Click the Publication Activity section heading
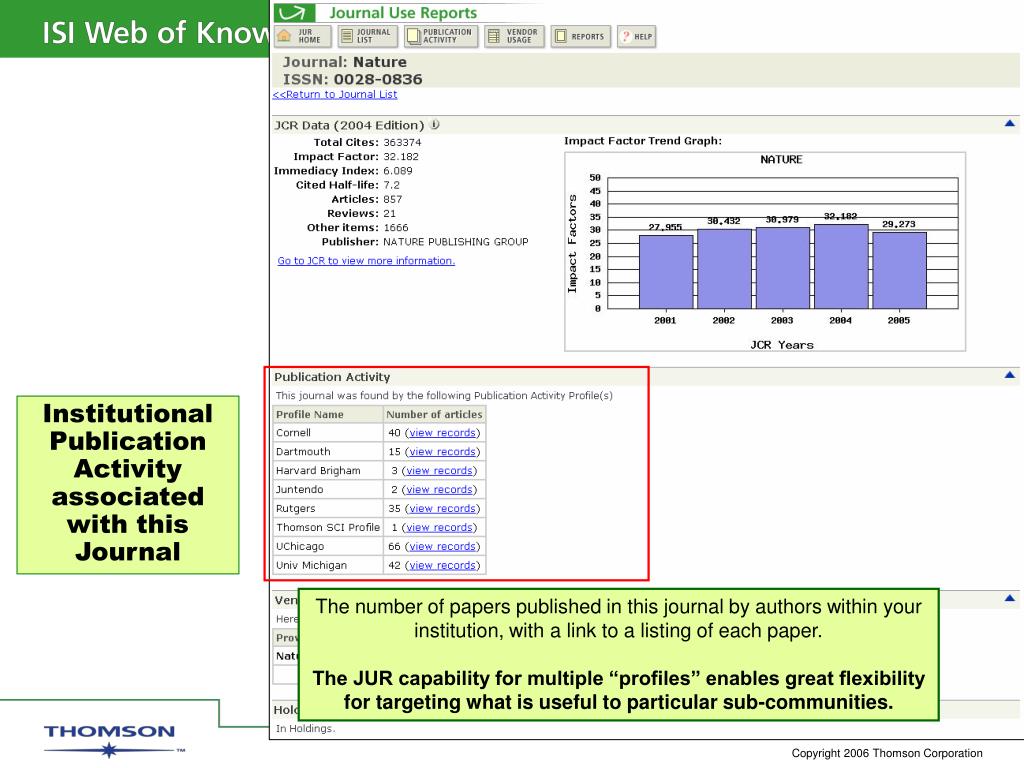The width and height of the screenshot is (1024, 768). (x=332, y=377)
